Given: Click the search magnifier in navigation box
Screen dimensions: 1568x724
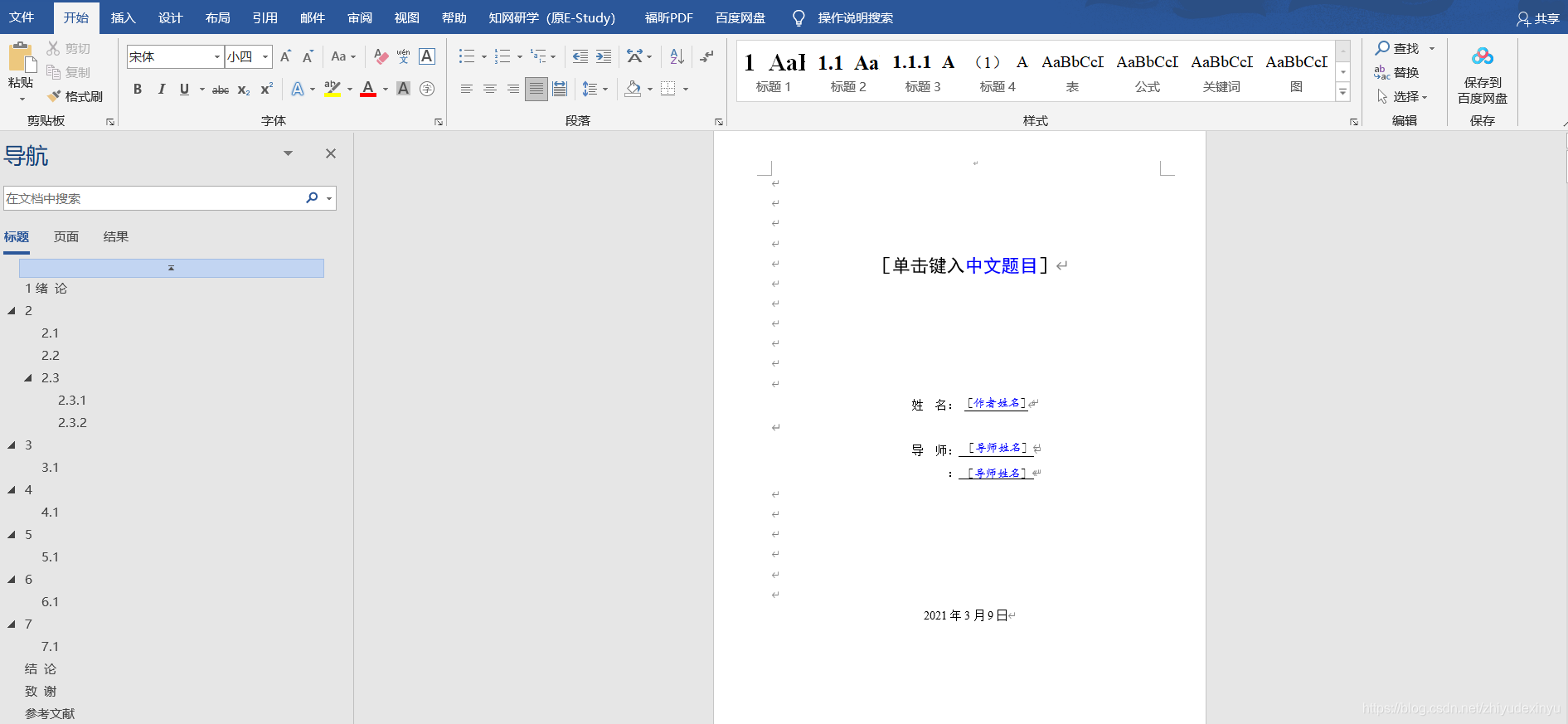Looking at the screenshot, I should click(312, 197).
